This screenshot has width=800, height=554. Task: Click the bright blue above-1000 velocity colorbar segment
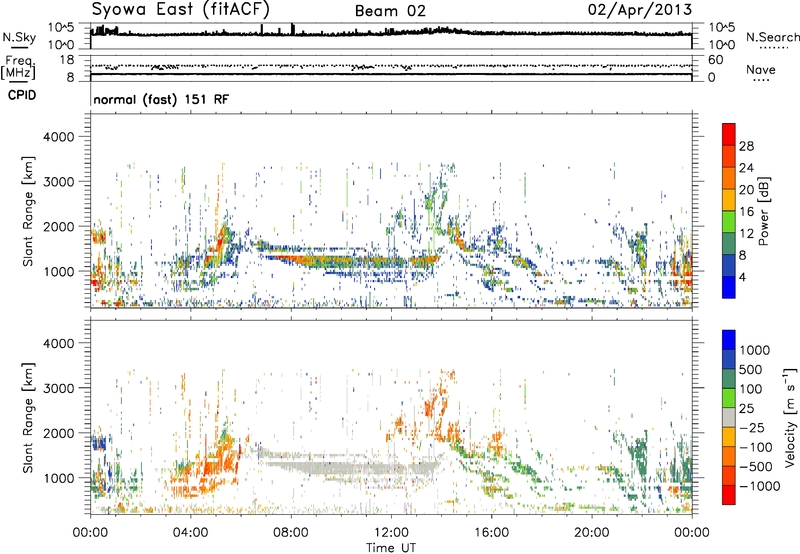(729, 340)
